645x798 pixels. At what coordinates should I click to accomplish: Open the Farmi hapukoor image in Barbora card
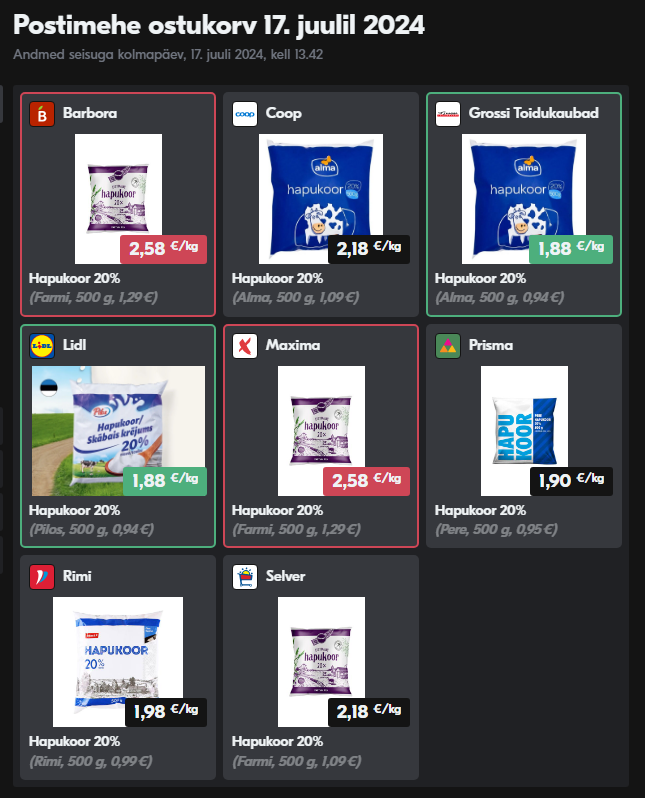pos(118,198)
